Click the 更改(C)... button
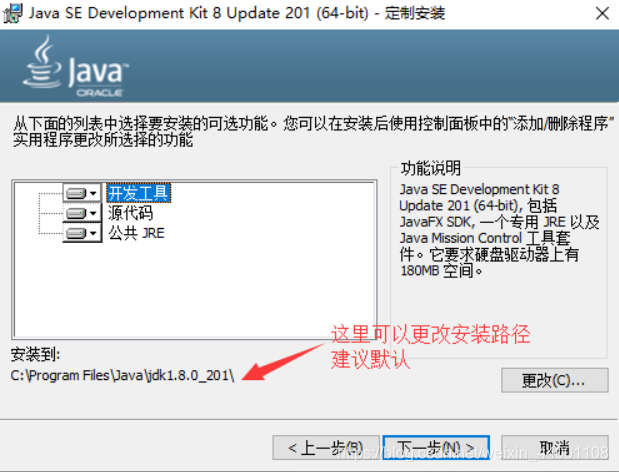Image resolution: width=619 pixels, height=472 pixels. tap(555, 380)
